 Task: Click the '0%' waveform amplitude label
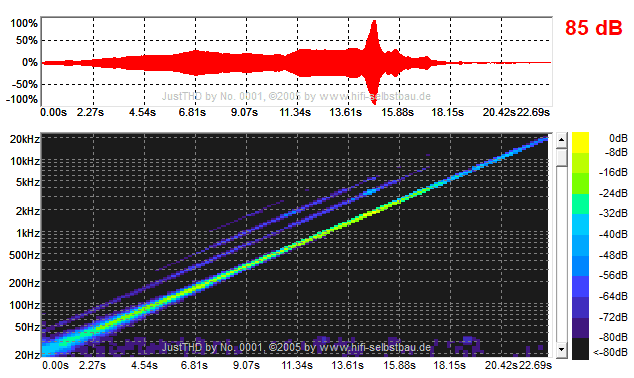(30, 62)
